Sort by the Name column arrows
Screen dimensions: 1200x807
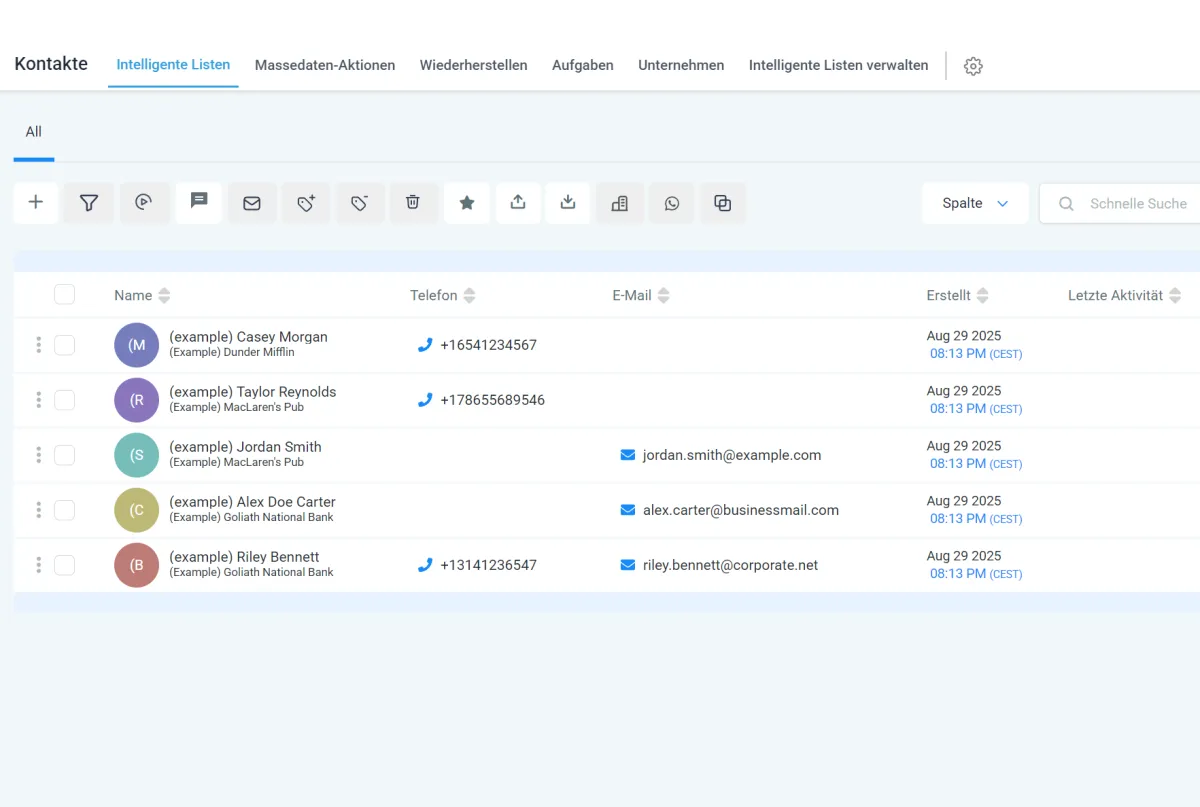click(164, 296)
